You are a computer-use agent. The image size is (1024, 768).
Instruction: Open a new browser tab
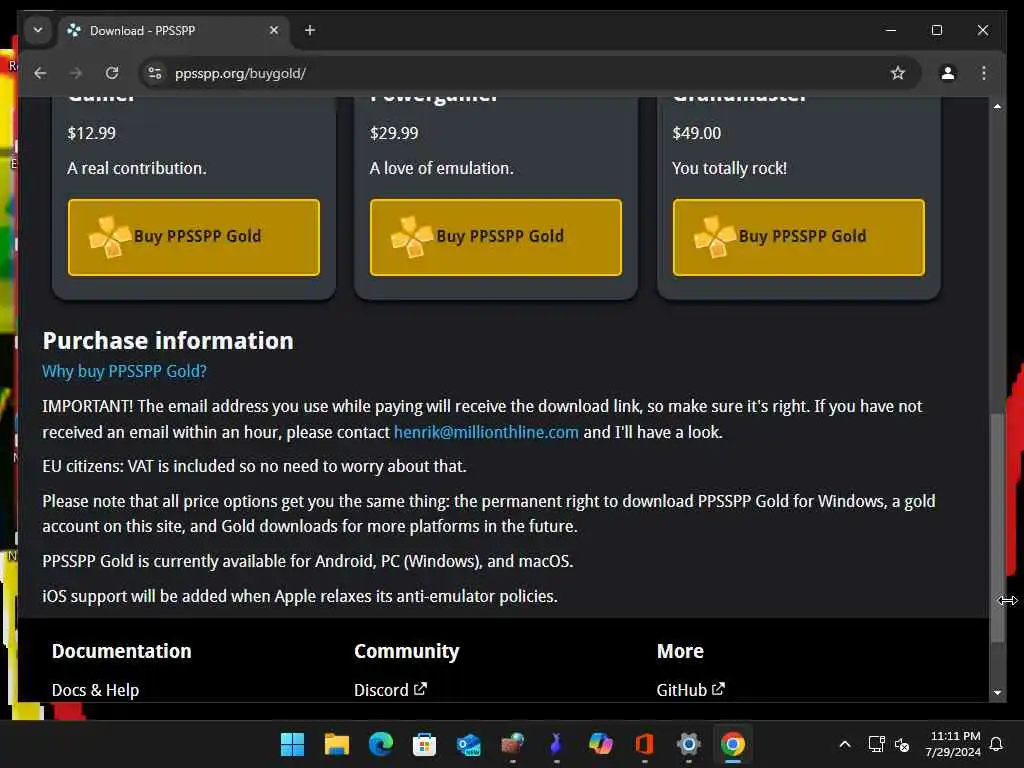click(x=310, y=30)
